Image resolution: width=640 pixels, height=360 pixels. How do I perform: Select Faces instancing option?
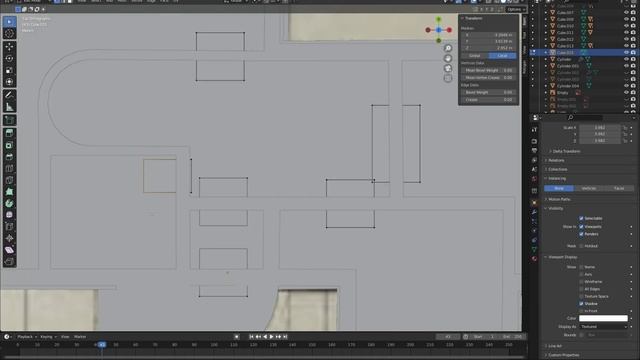tap(619, 188)
